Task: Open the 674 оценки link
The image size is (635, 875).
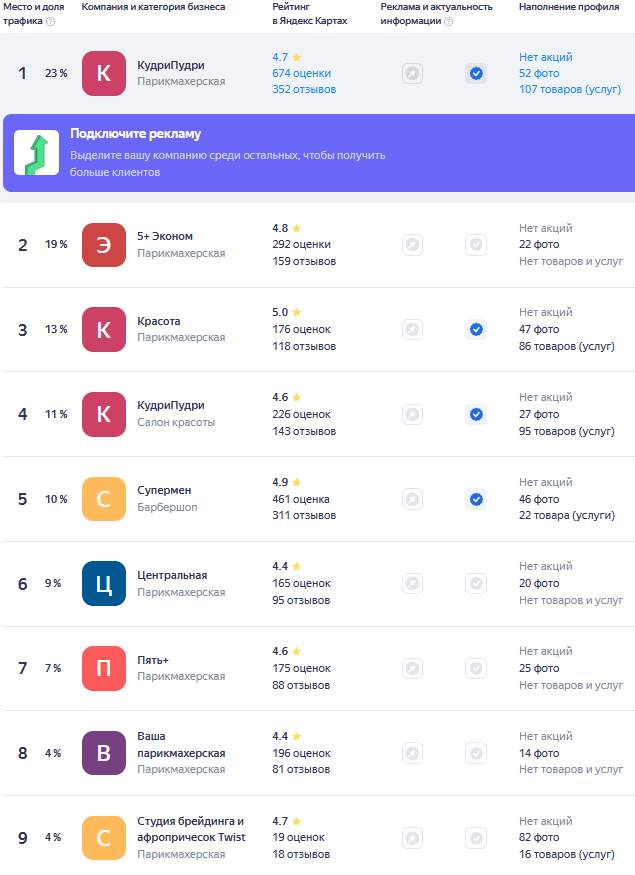Action: (x=301, y=73)
